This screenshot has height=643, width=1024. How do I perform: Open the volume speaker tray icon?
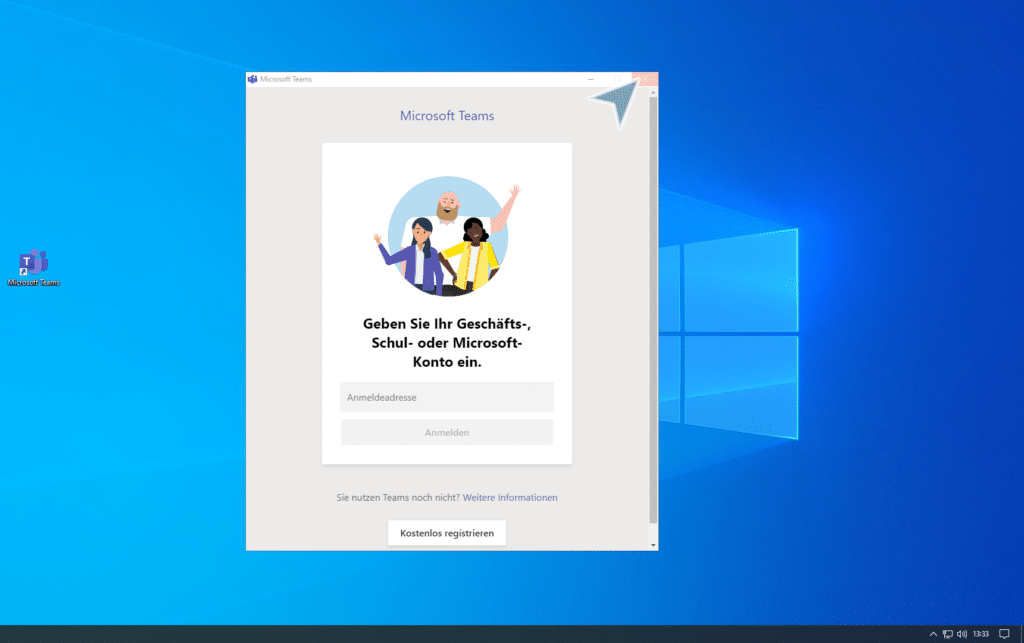[962, 634]
